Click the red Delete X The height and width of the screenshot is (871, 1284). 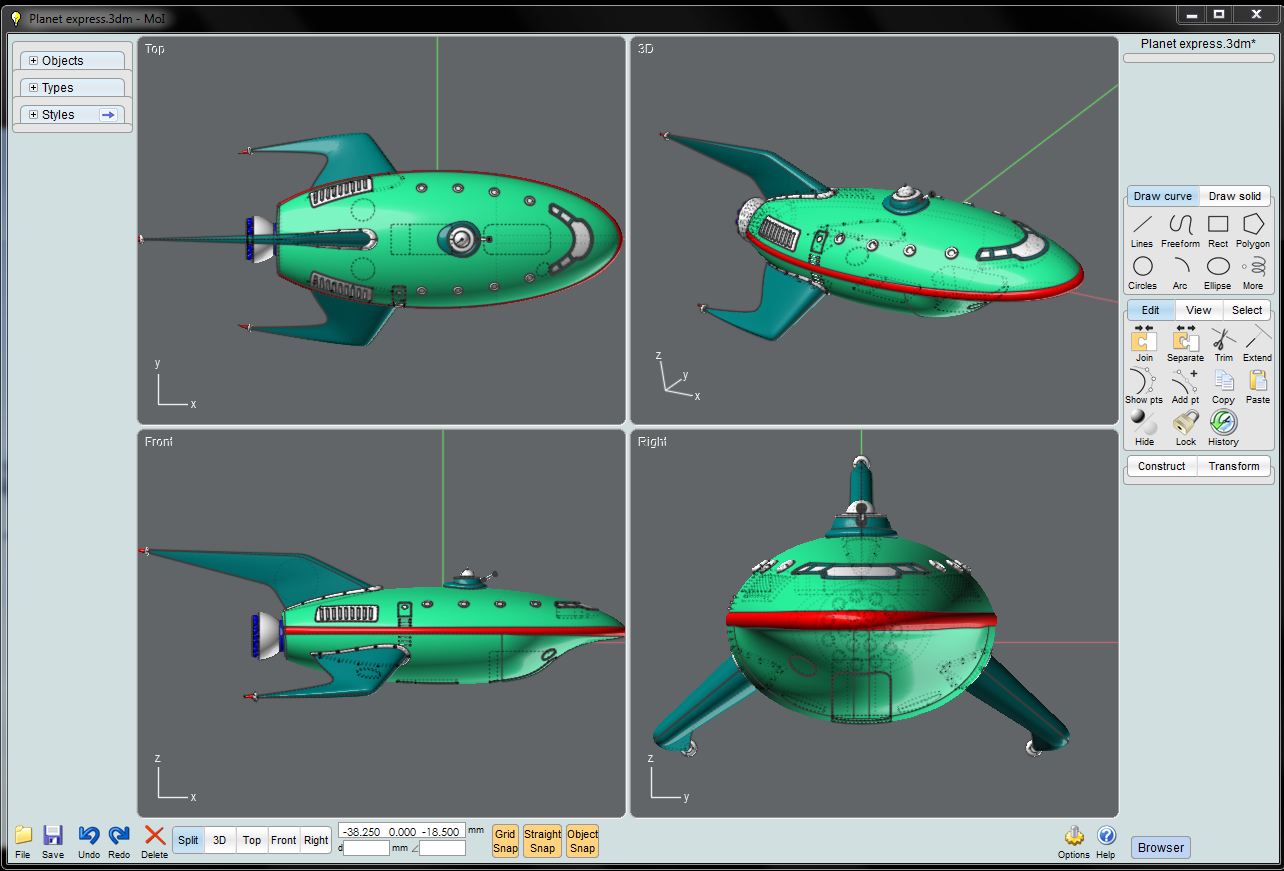154,842
